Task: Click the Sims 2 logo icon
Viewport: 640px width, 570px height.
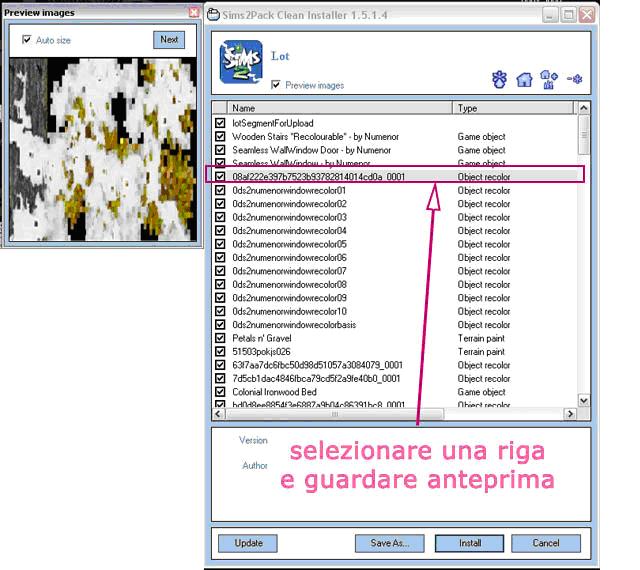Action: pyautogui.click(x=241, y=62)
